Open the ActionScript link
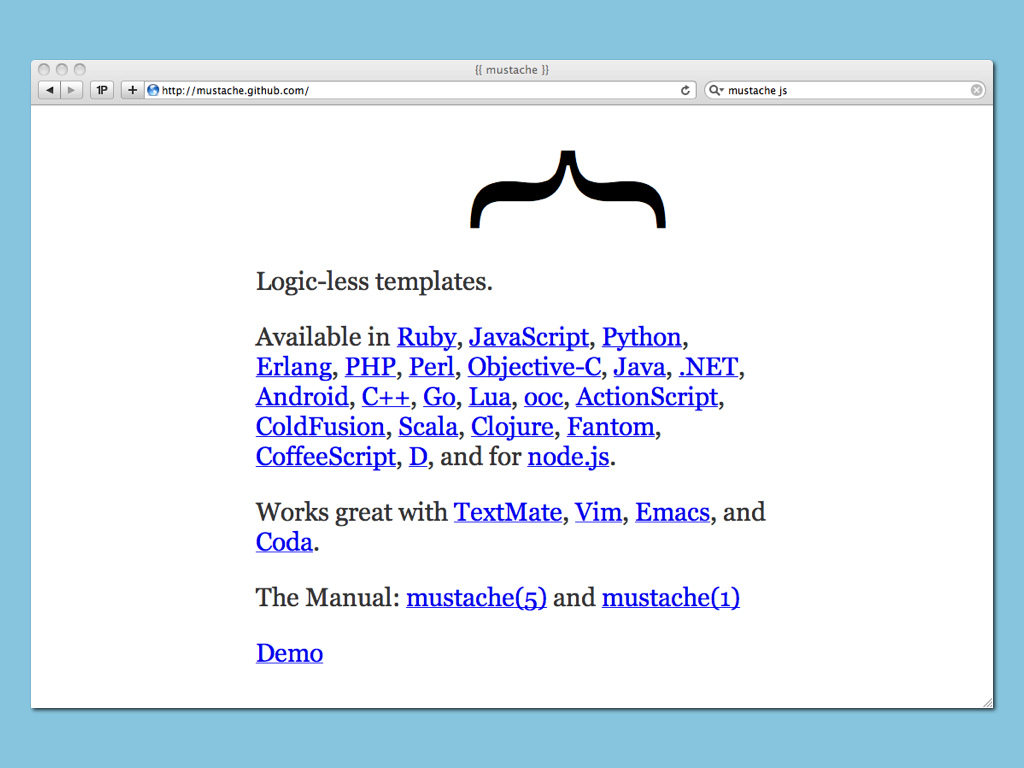The width and height of the screenshot is (1024, 768). [x=647, y=397]
